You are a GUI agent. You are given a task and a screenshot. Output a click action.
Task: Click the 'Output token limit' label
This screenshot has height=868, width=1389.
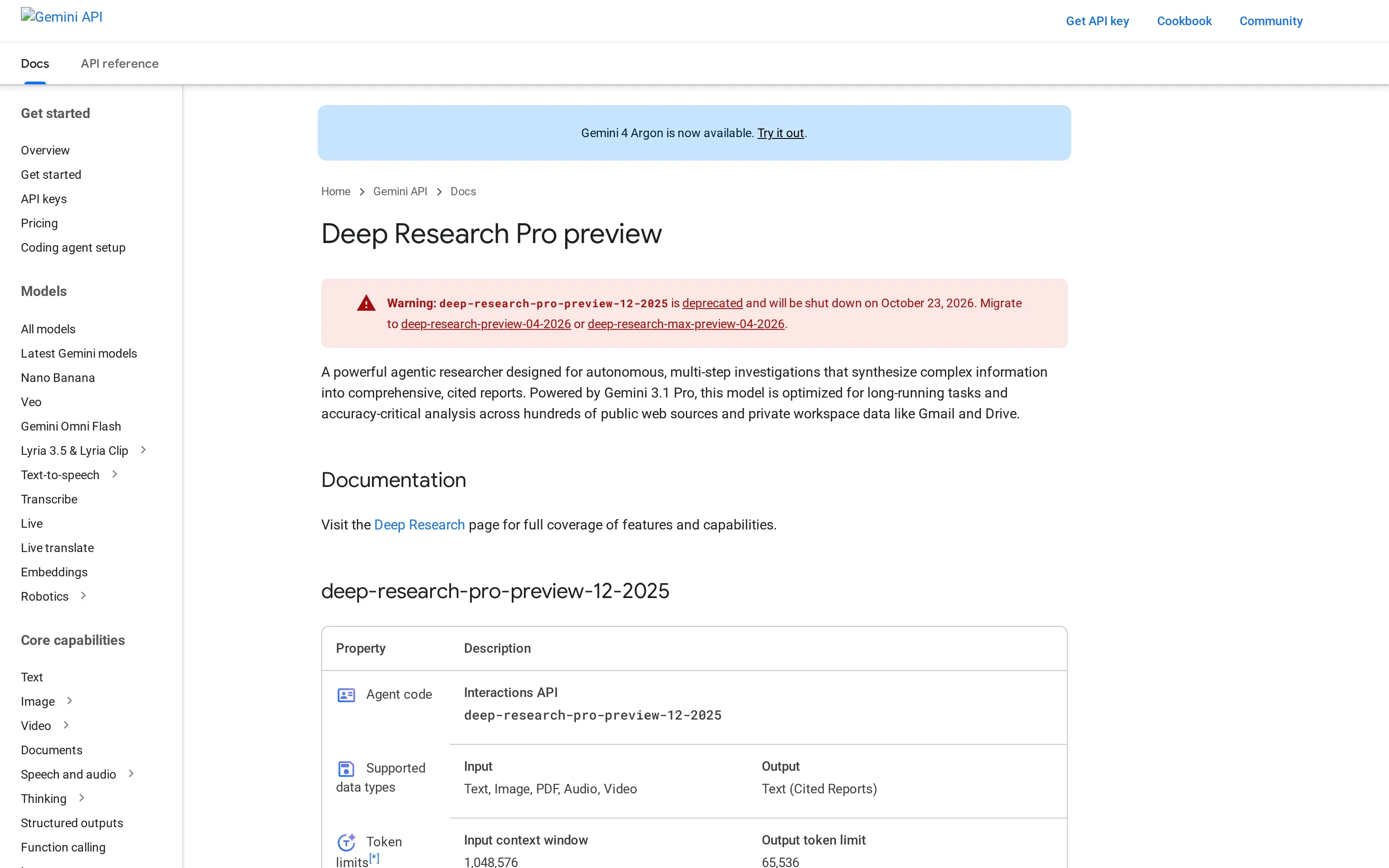[813, 841]
